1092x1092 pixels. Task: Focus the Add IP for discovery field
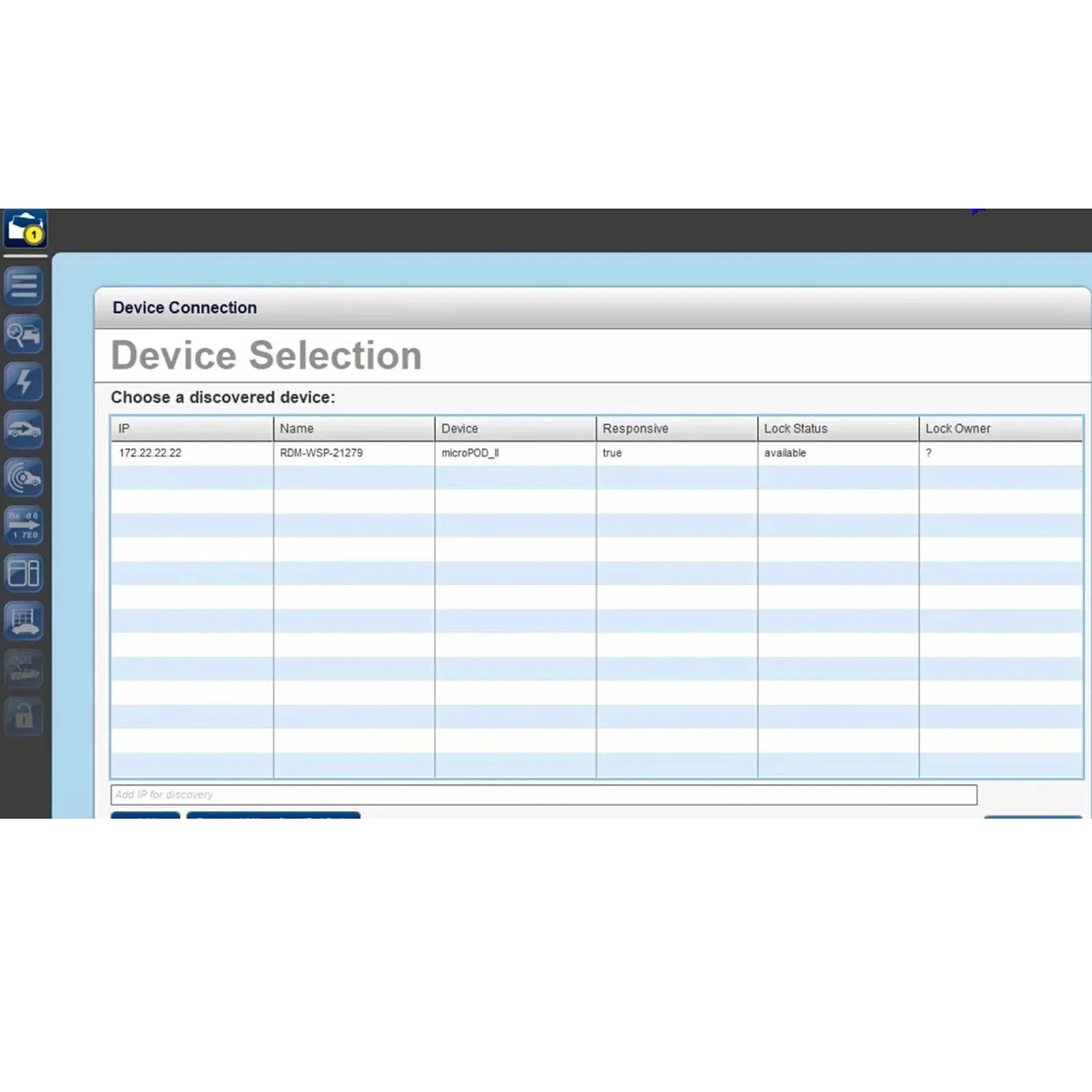click(543, 795)
